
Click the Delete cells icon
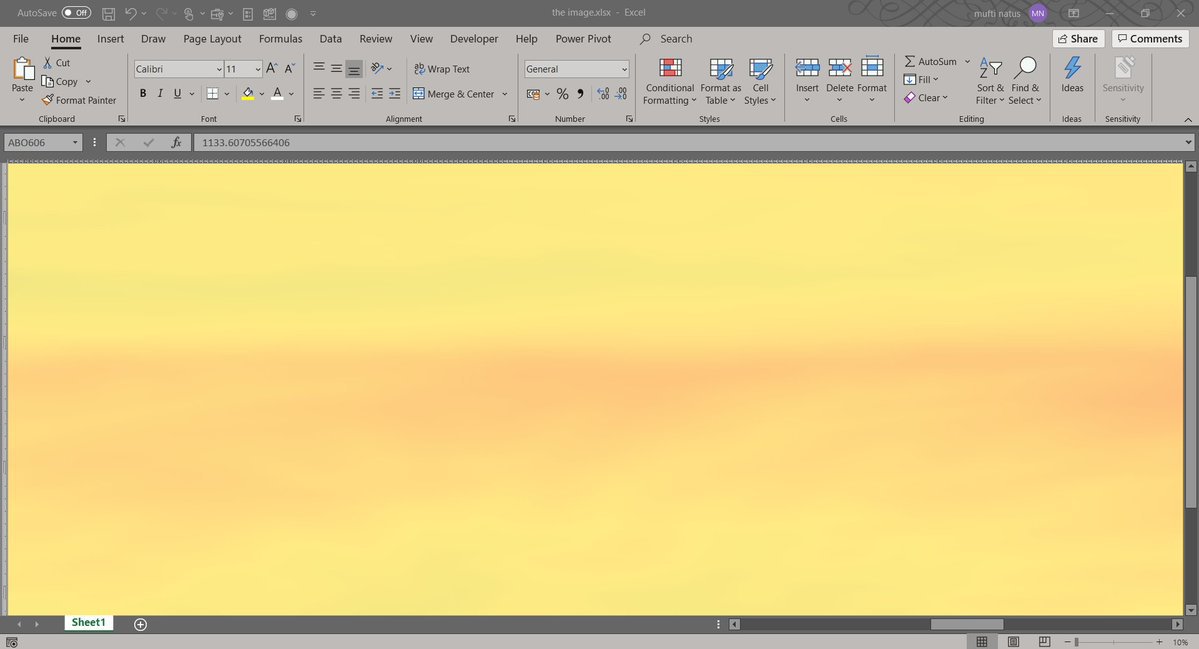coord(840,68)
